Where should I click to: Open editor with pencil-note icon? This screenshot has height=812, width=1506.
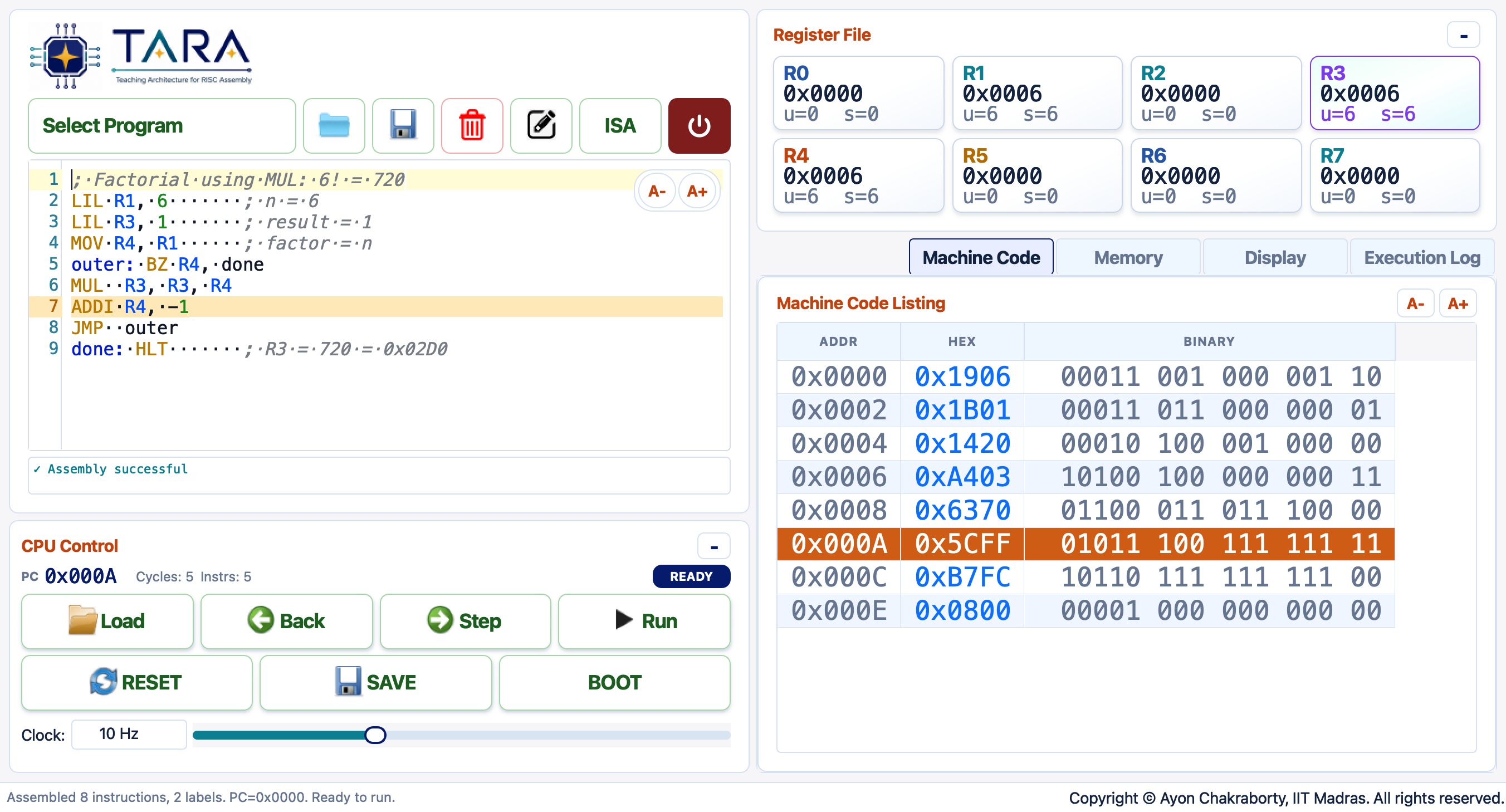point(541,126)
